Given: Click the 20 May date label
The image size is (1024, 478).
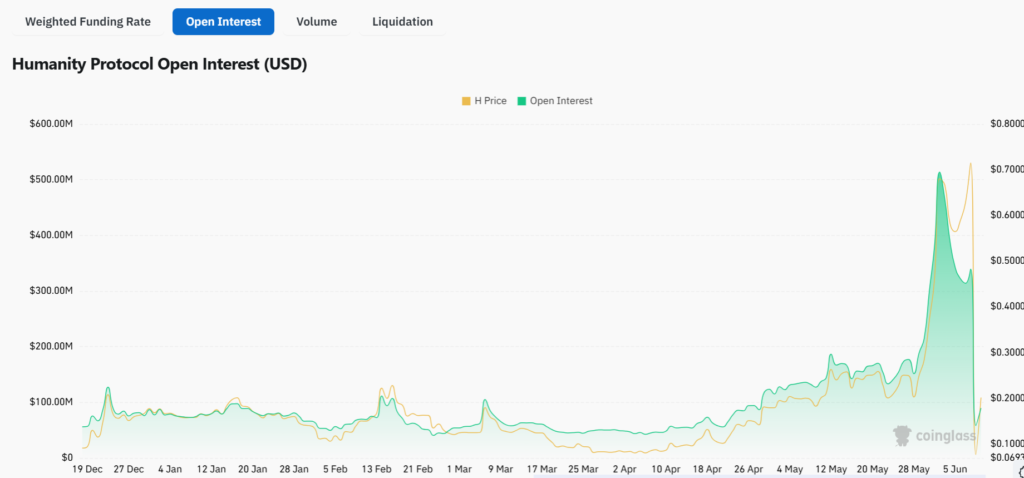Looking at the screenshot, I should coord(872,469).
